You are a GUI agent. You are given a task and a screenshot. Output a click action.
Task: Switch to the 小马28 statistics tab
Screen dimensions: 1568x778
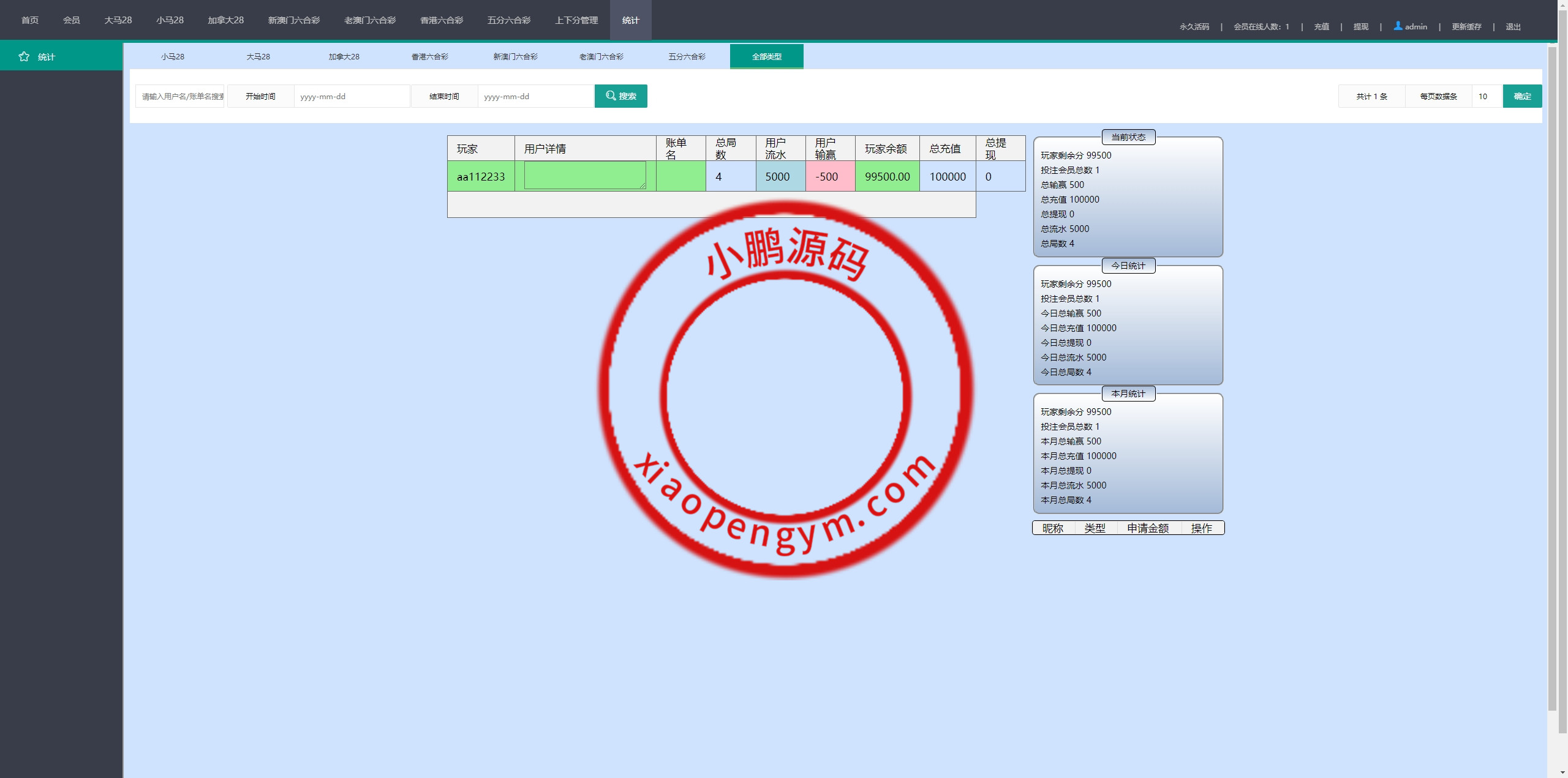(172, 56)
